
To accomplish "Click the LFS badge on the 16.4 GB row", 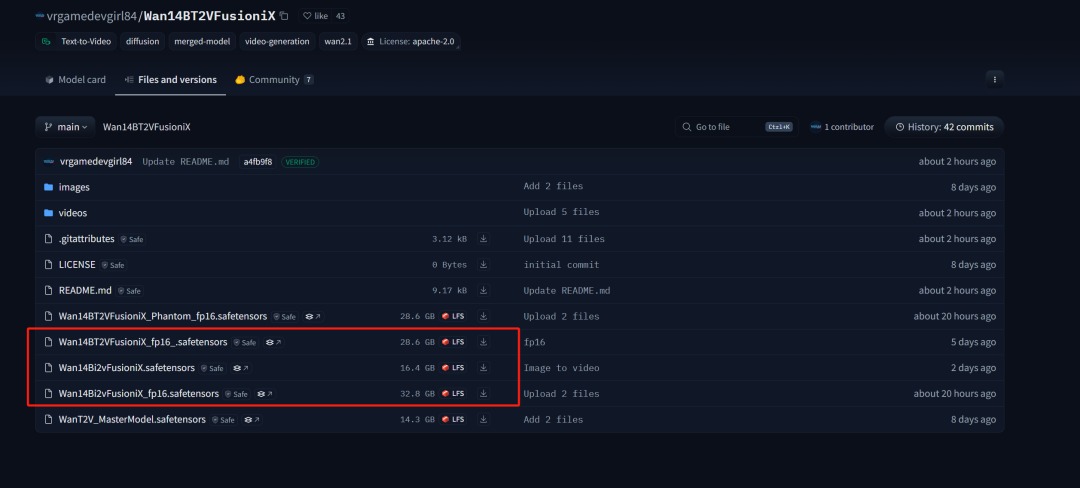I will 453,368.
